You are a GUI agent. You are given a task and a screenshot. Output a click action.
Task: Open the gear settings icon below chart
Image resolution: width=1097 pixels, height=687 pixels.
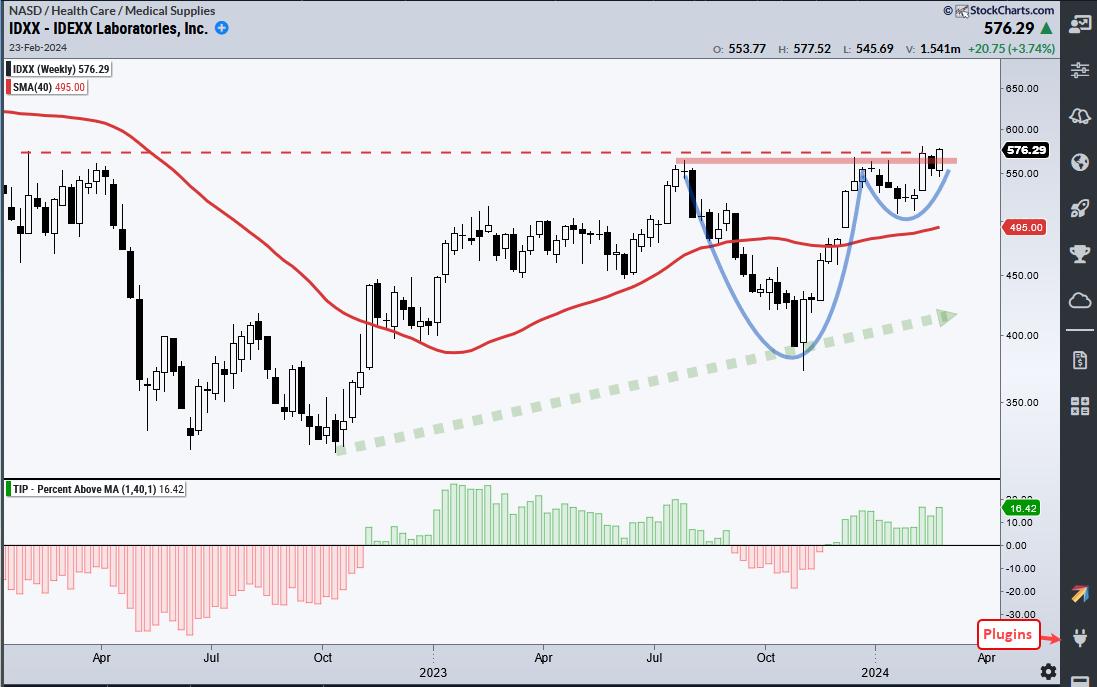(x=1047, y=672)
